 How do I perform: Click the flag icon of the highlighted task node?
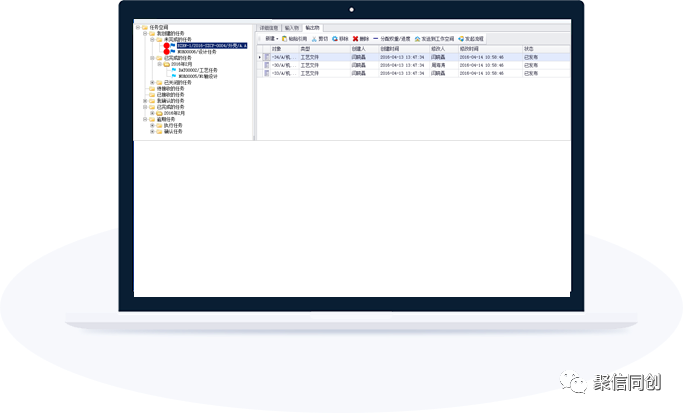[x=173, y=45]
